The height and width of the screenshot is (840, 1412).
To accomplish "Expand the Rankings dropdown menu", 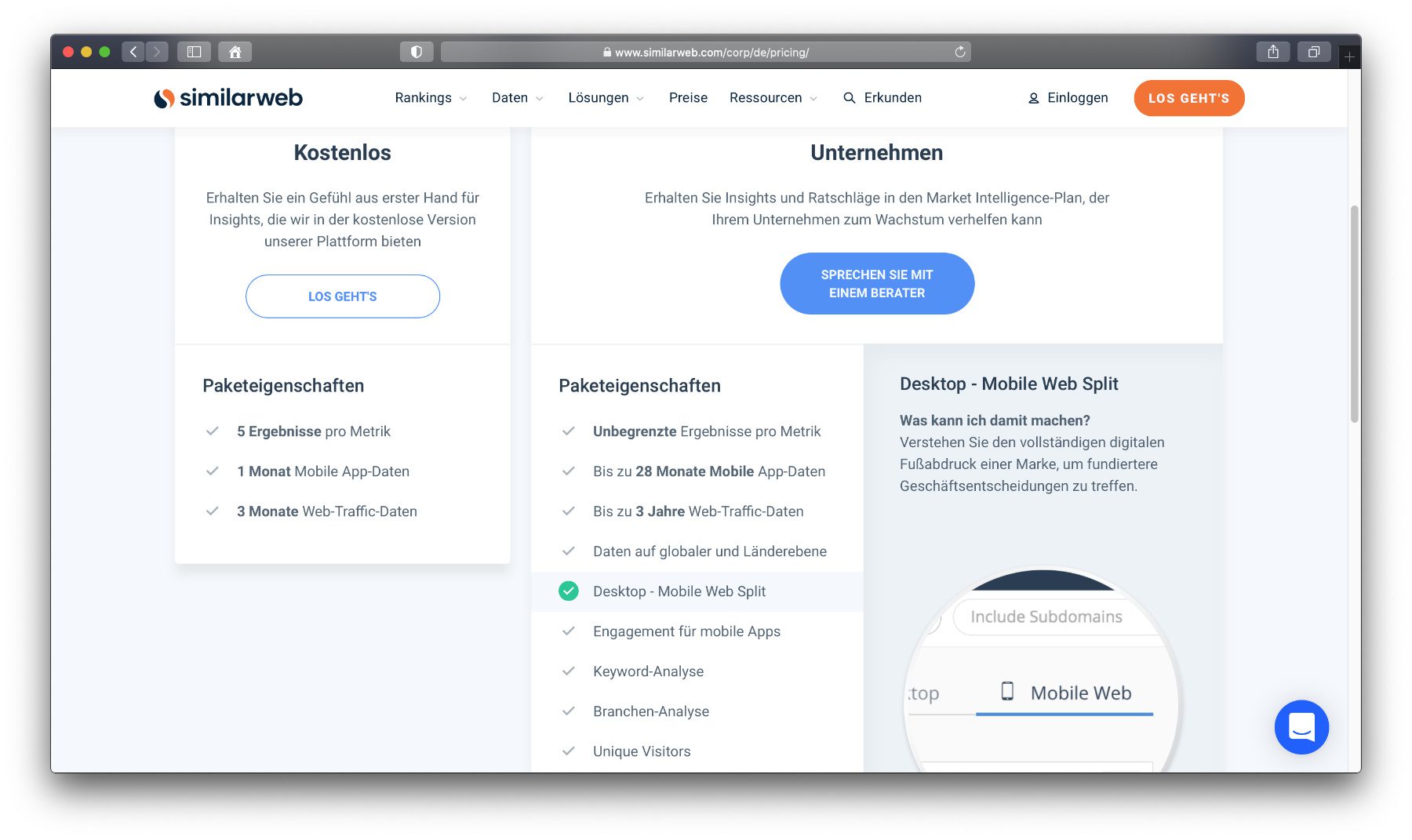I will (x=431, y=98).
